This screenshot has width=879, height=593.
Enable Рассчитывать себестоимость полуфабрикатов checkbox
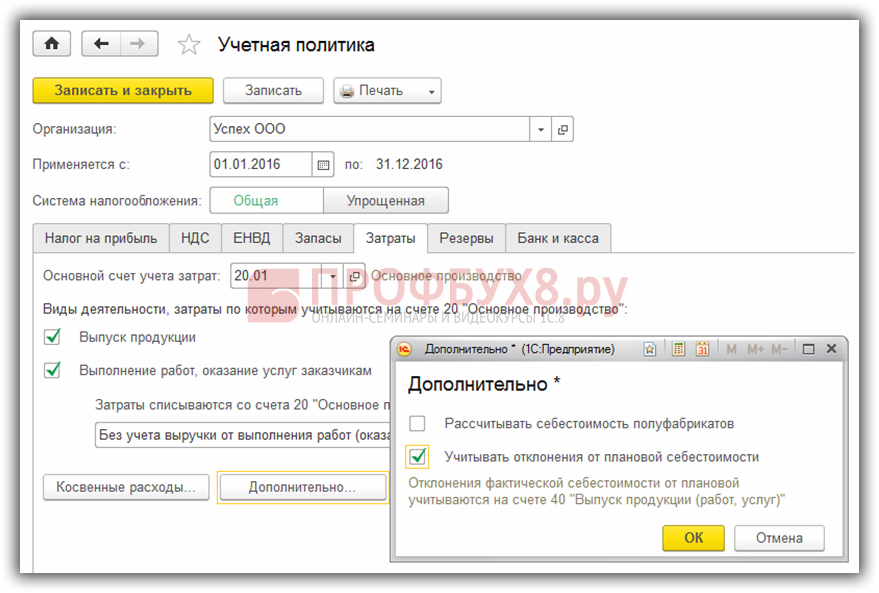417,424
